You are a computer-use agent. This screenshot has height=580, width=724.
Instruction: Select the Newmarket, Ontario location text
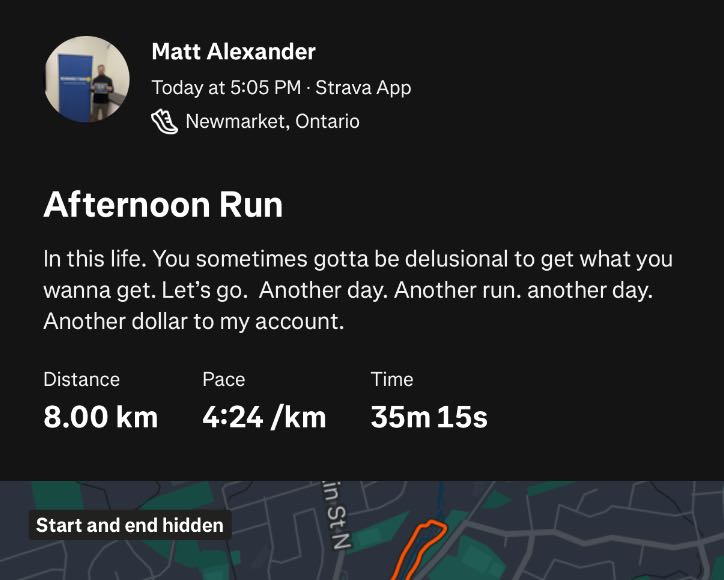pyautogui.click(x=272, y=122)
